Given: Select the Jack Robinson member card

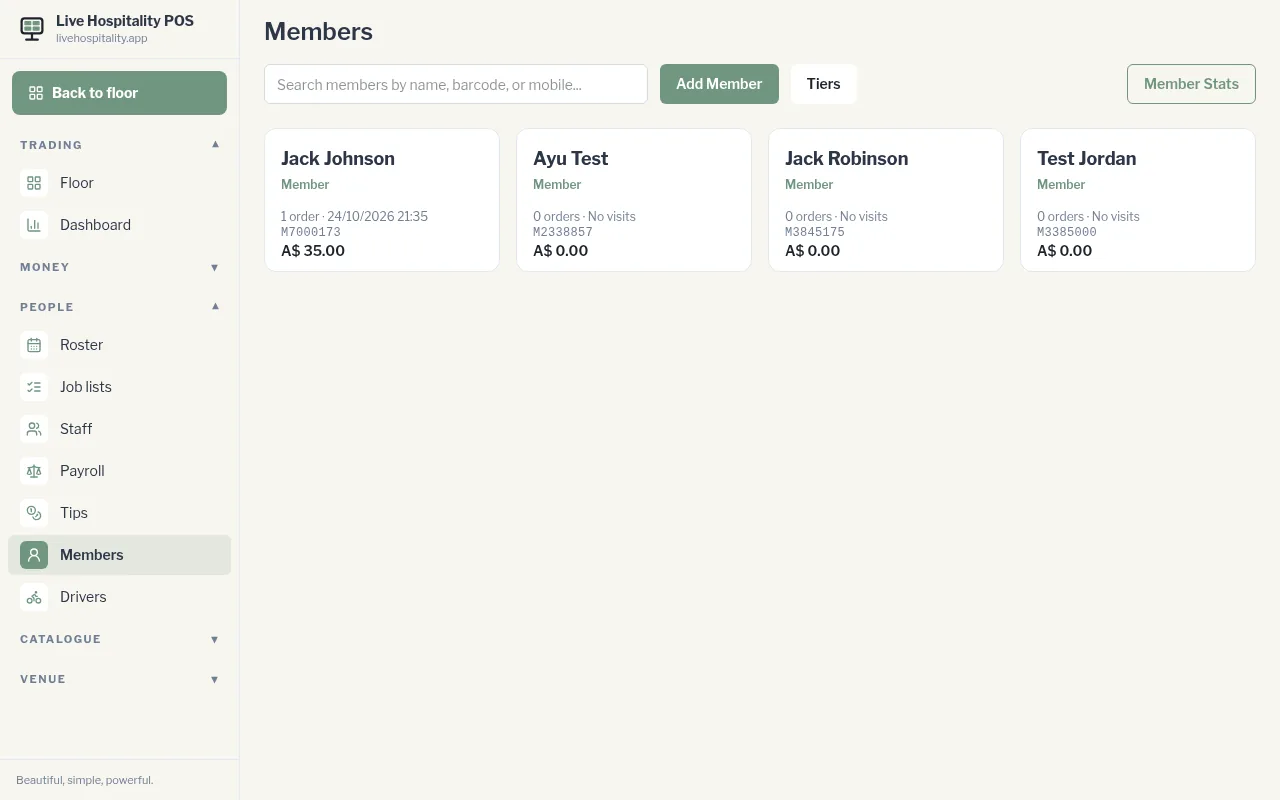Looking at the screenshot, I should coord(886,200).
